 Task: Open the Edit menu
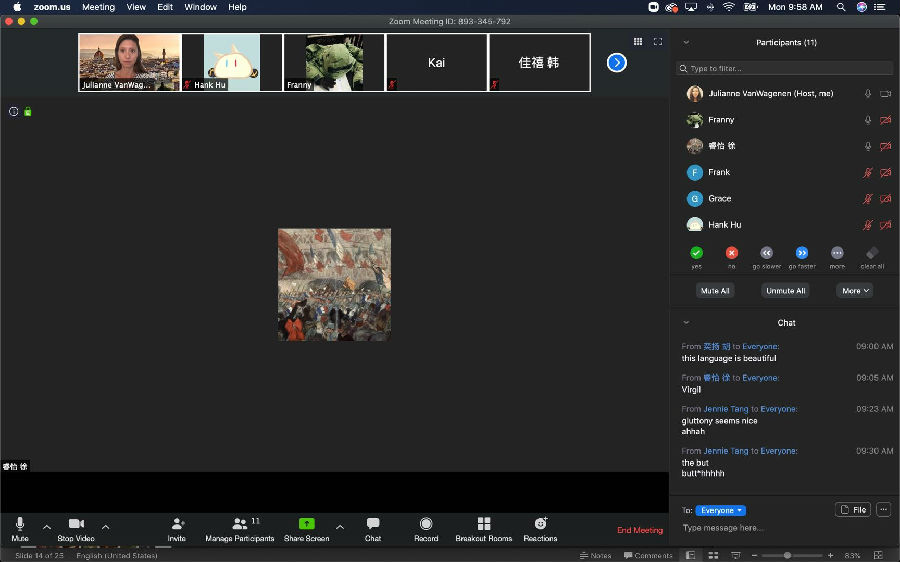click(165, 7)
